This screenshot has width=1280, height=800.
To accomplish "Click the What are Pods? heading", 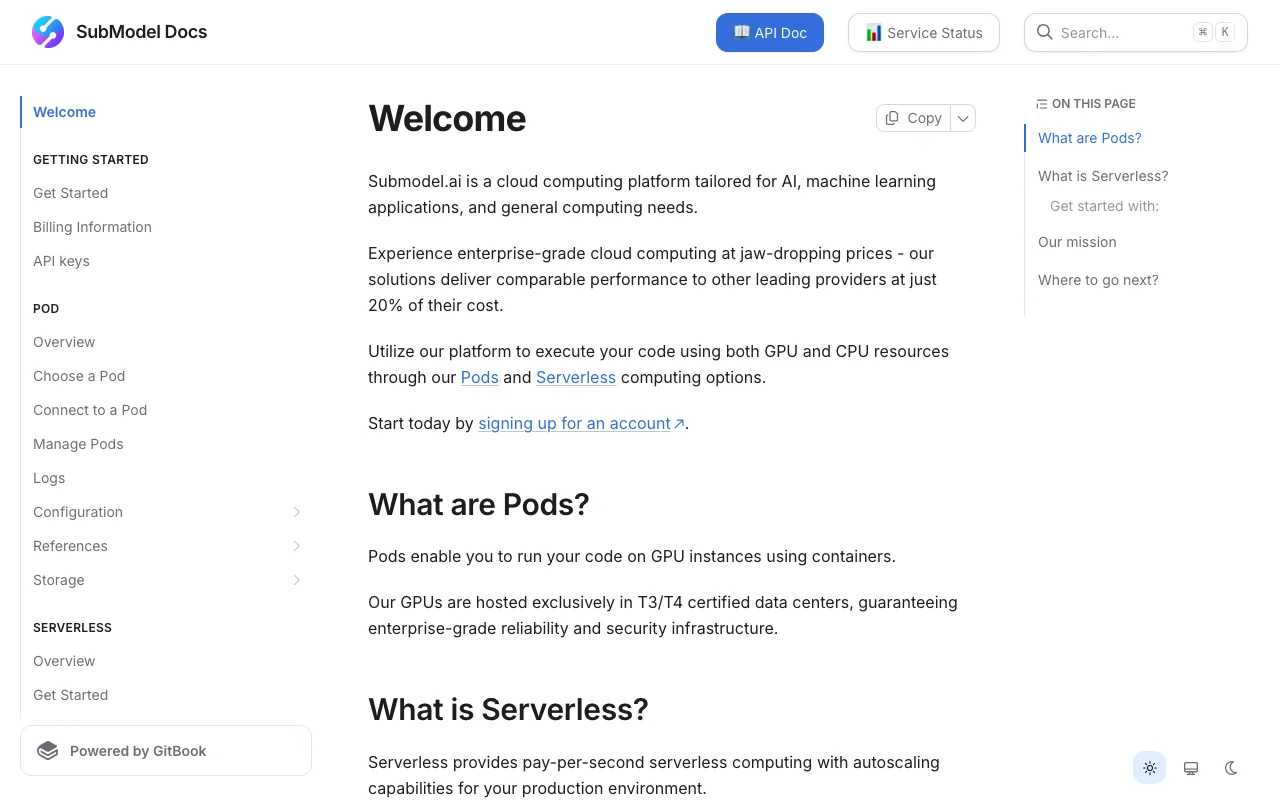I will pos(479,504).
